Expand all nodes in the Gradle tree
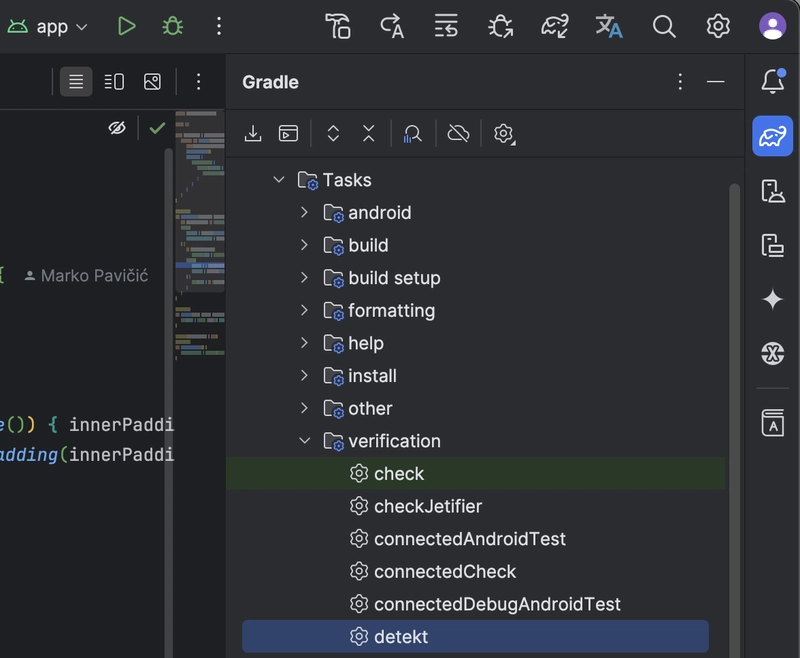The height and width of the screenshot is (658, 800). click(x=333, y=134)
